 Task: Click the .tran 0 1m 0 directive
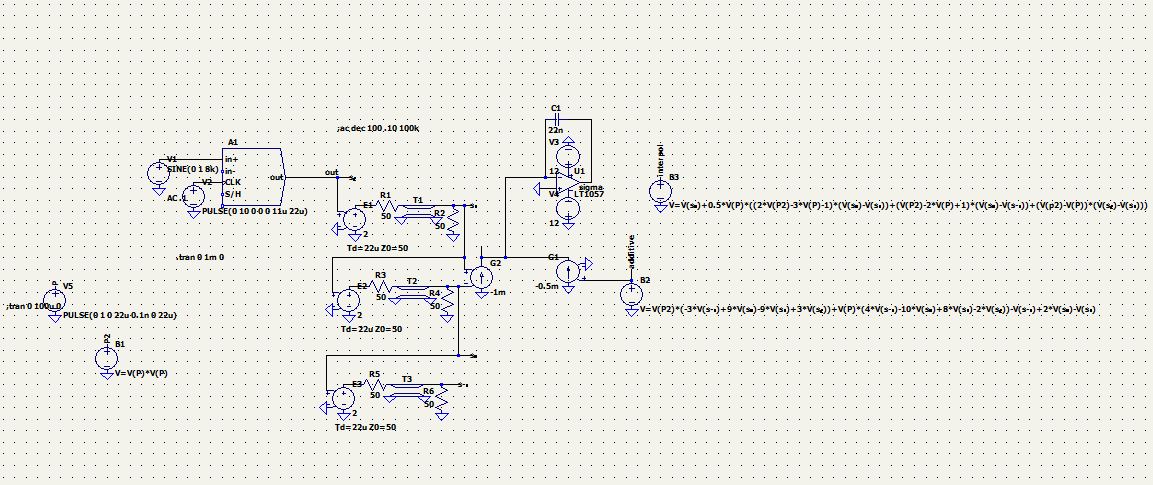click(x=200, y=258)
